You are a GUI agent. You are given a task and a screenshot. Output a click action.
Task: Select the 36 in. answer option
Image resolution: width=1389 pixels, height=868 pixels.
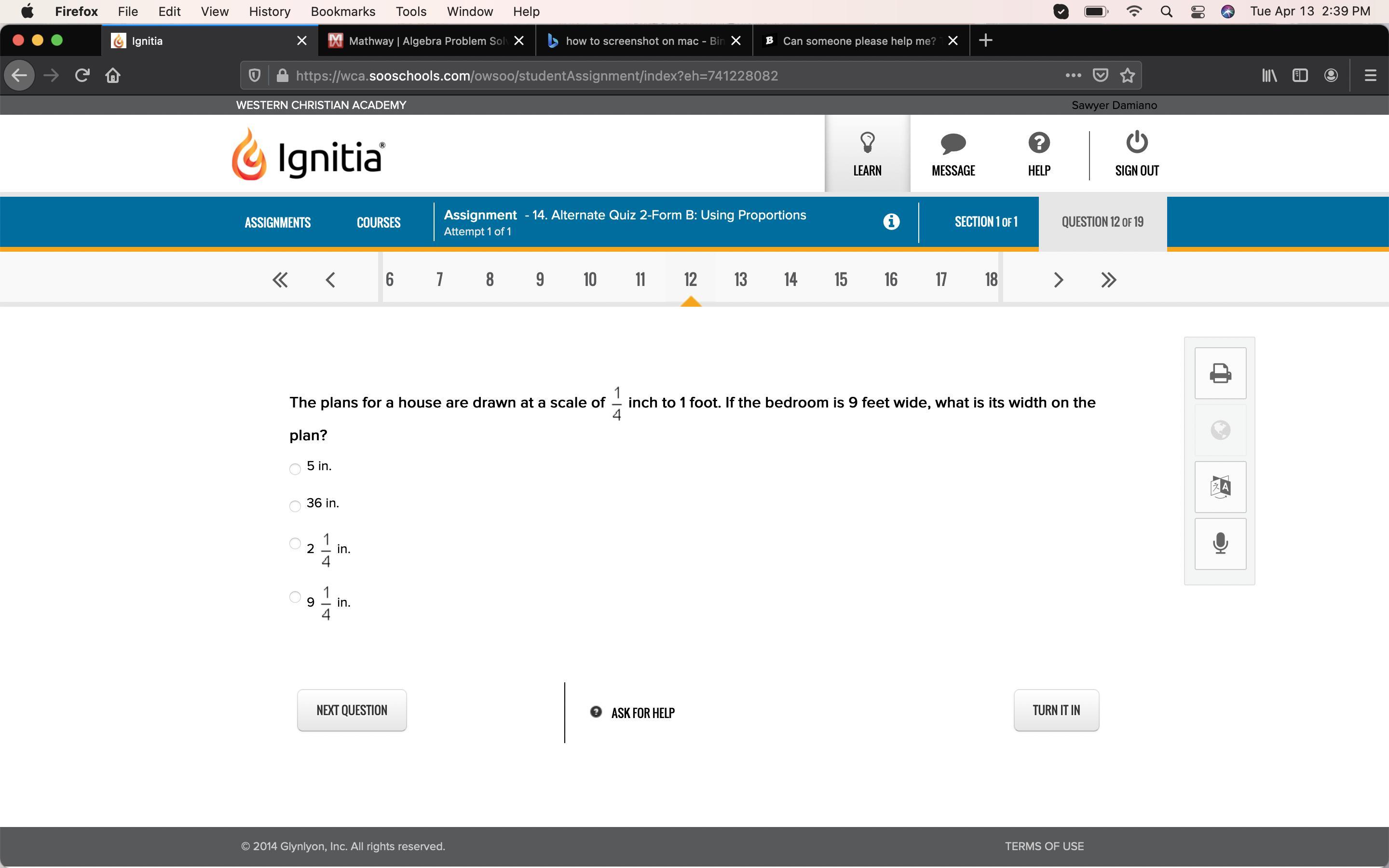point(295,506)
